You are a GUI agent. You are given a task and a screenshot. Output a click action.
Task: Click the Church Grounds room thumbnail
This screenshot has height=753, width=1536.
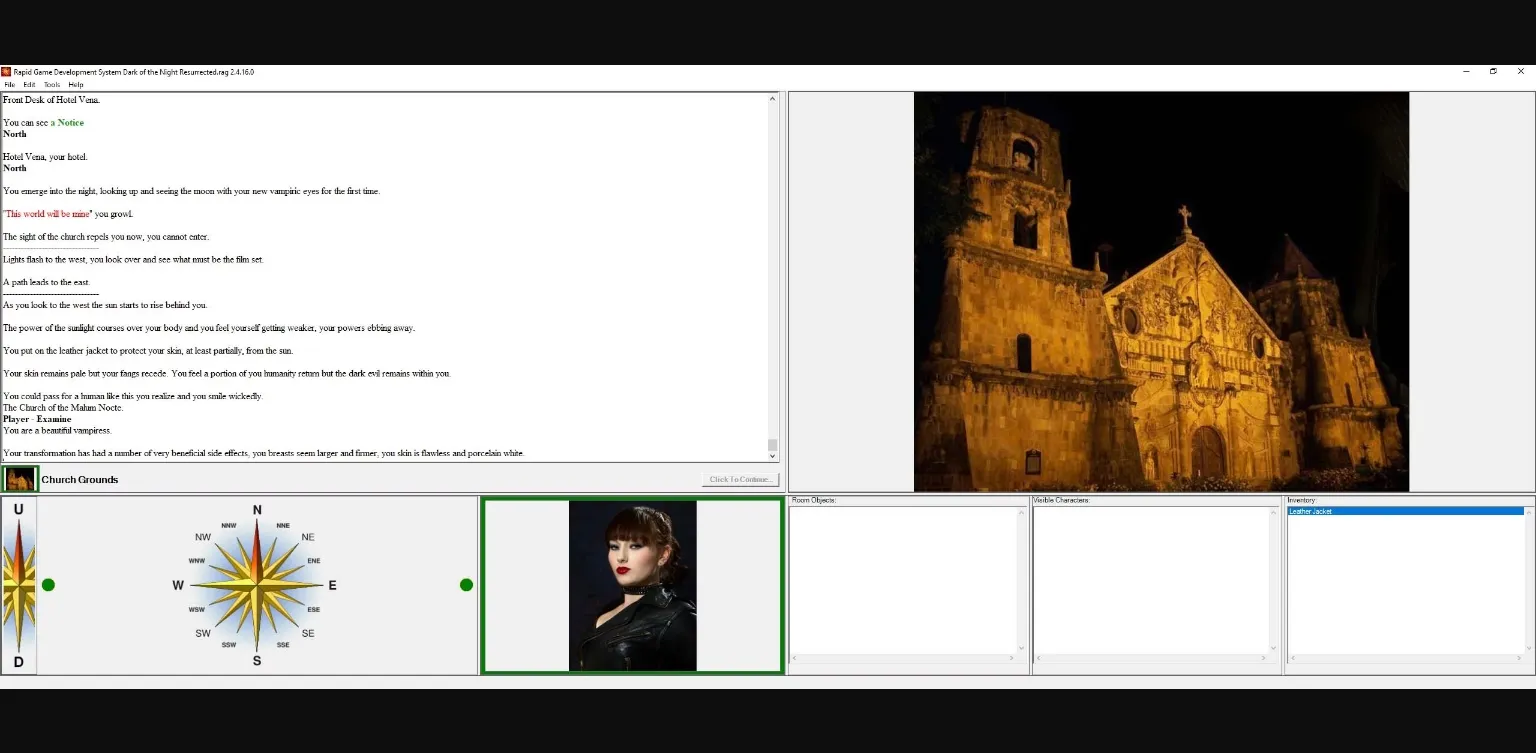tap(20, 479)
